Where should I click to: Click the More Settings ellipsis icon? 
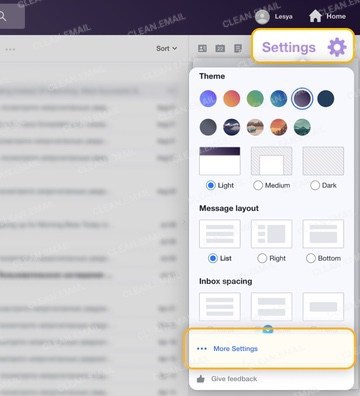[202, 349]
